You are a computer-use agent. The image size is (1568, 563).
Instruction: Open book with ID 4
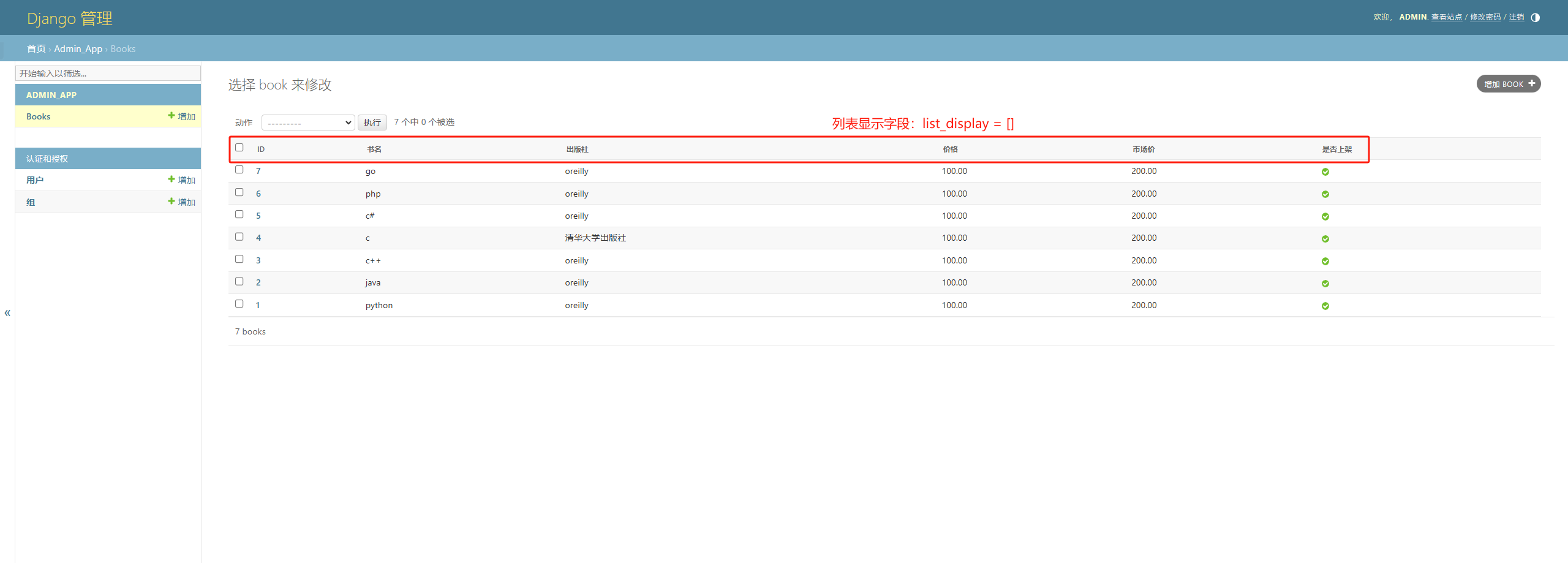pos(258,238)
